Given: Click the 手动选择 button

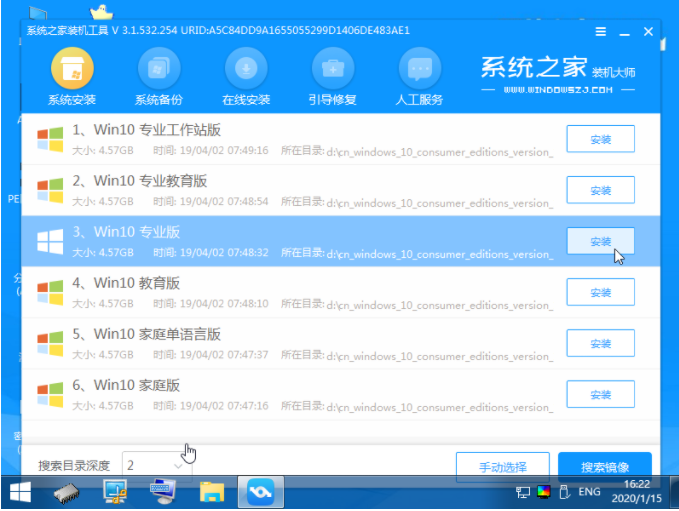Looking at the screenshot, I should tap(502, 466).
